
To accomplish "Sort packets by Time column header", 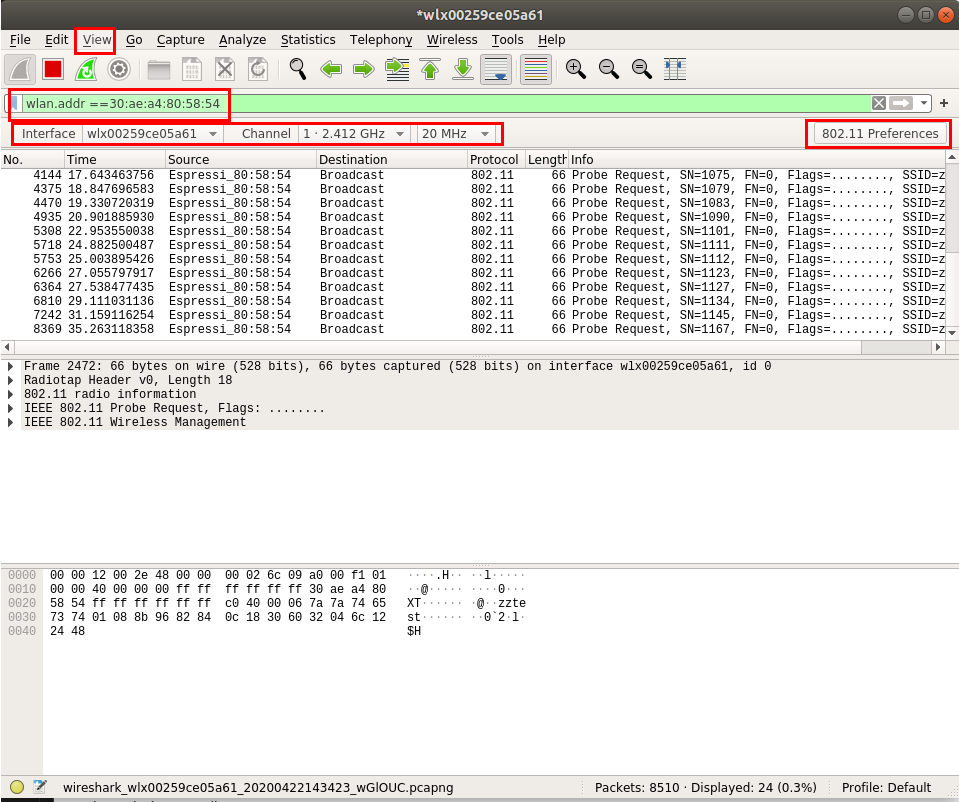I will point(115,160).
